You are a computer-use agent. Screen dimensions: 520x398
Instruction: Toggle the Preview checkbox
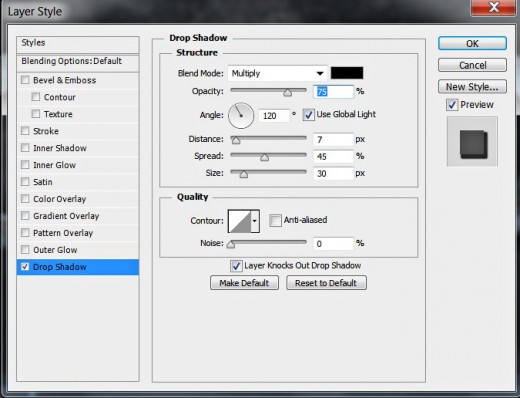click(452, 105)
